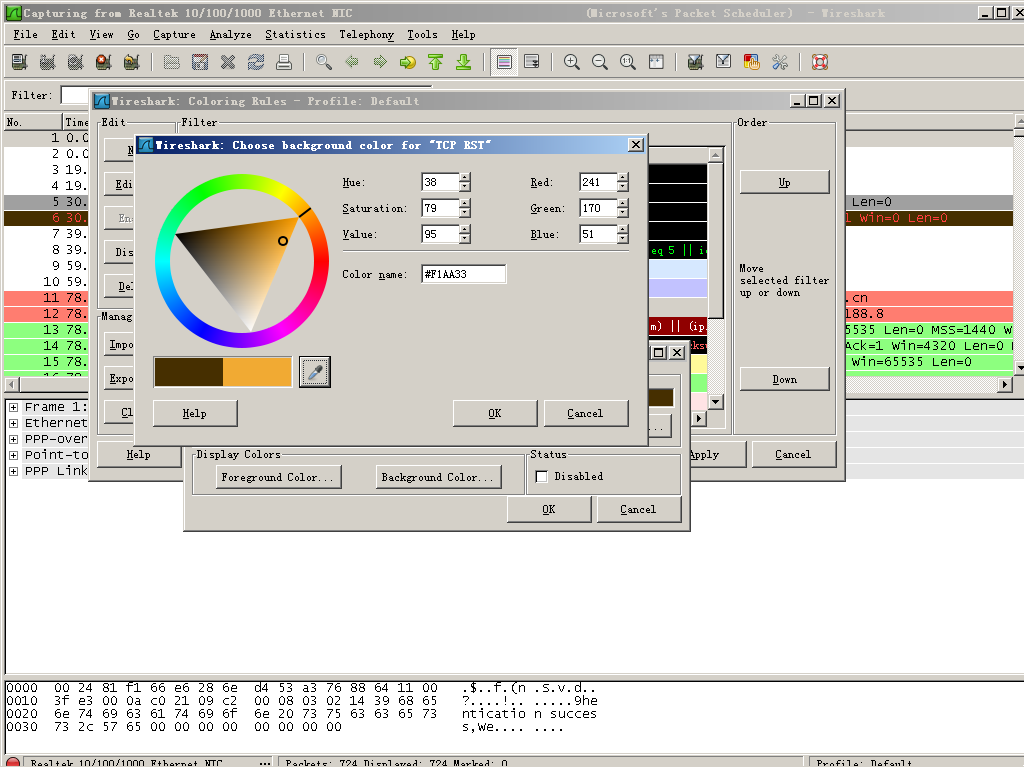Go to specific packet number icon
Viewport: 1024px width, 768px height.
408,62
